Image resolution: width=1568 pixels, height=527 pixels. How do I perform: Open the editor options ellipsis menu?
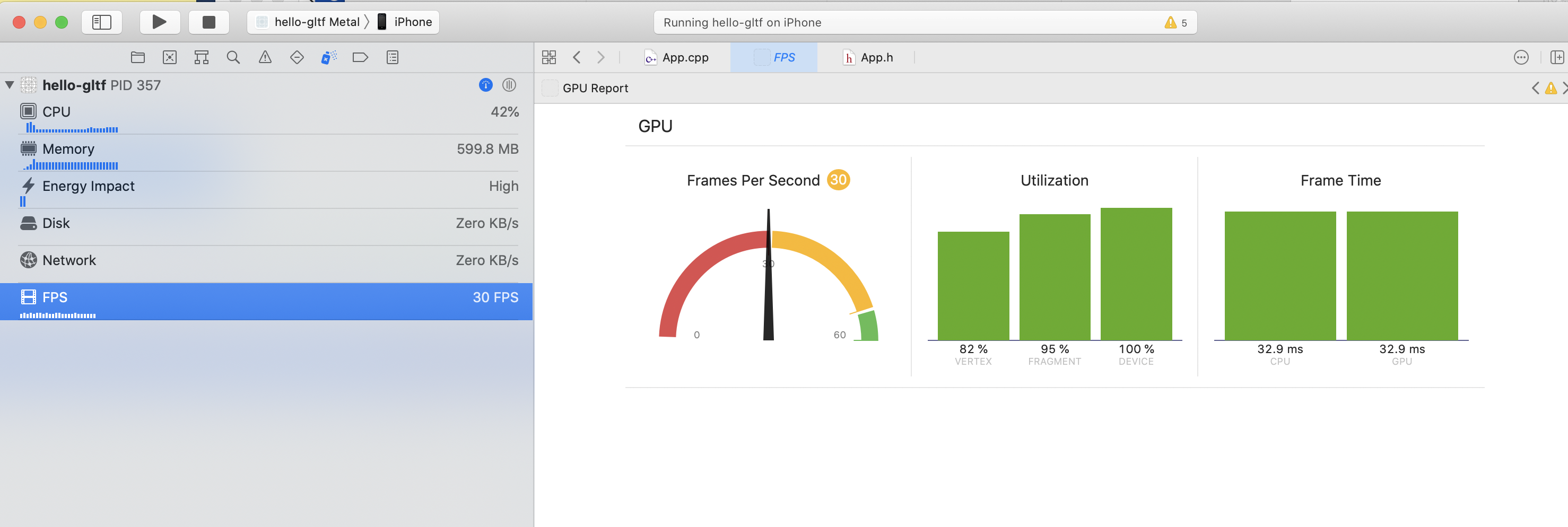[x=1521, y=57]
